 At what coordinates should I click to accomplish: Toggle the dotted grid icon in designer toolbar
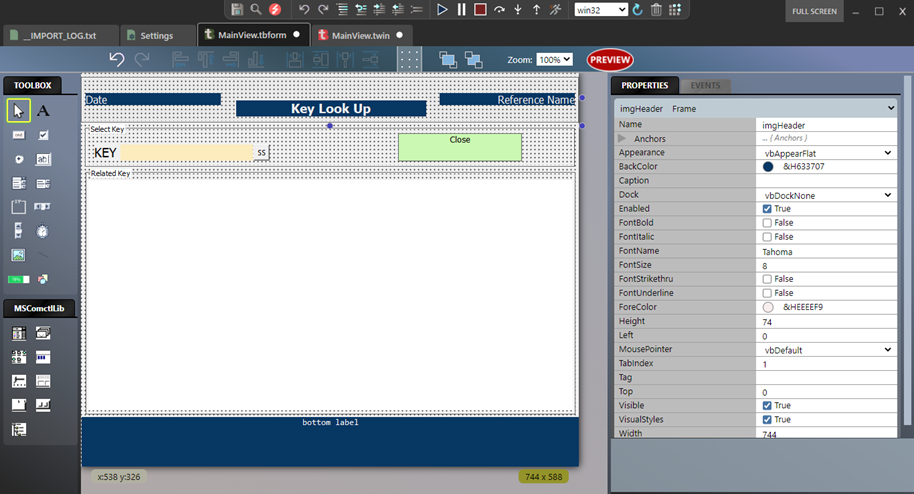click(x=409, y=59)
